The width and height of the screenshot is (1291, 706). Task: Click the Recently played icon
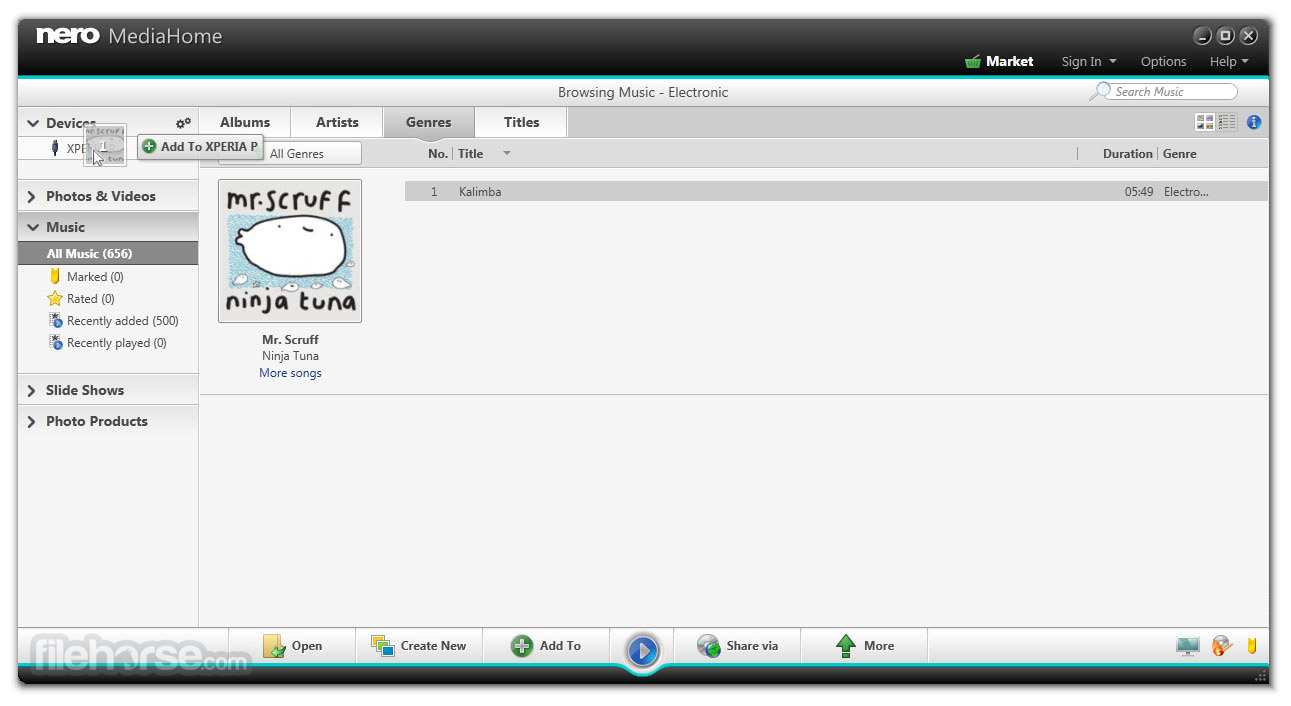(56, 342)
